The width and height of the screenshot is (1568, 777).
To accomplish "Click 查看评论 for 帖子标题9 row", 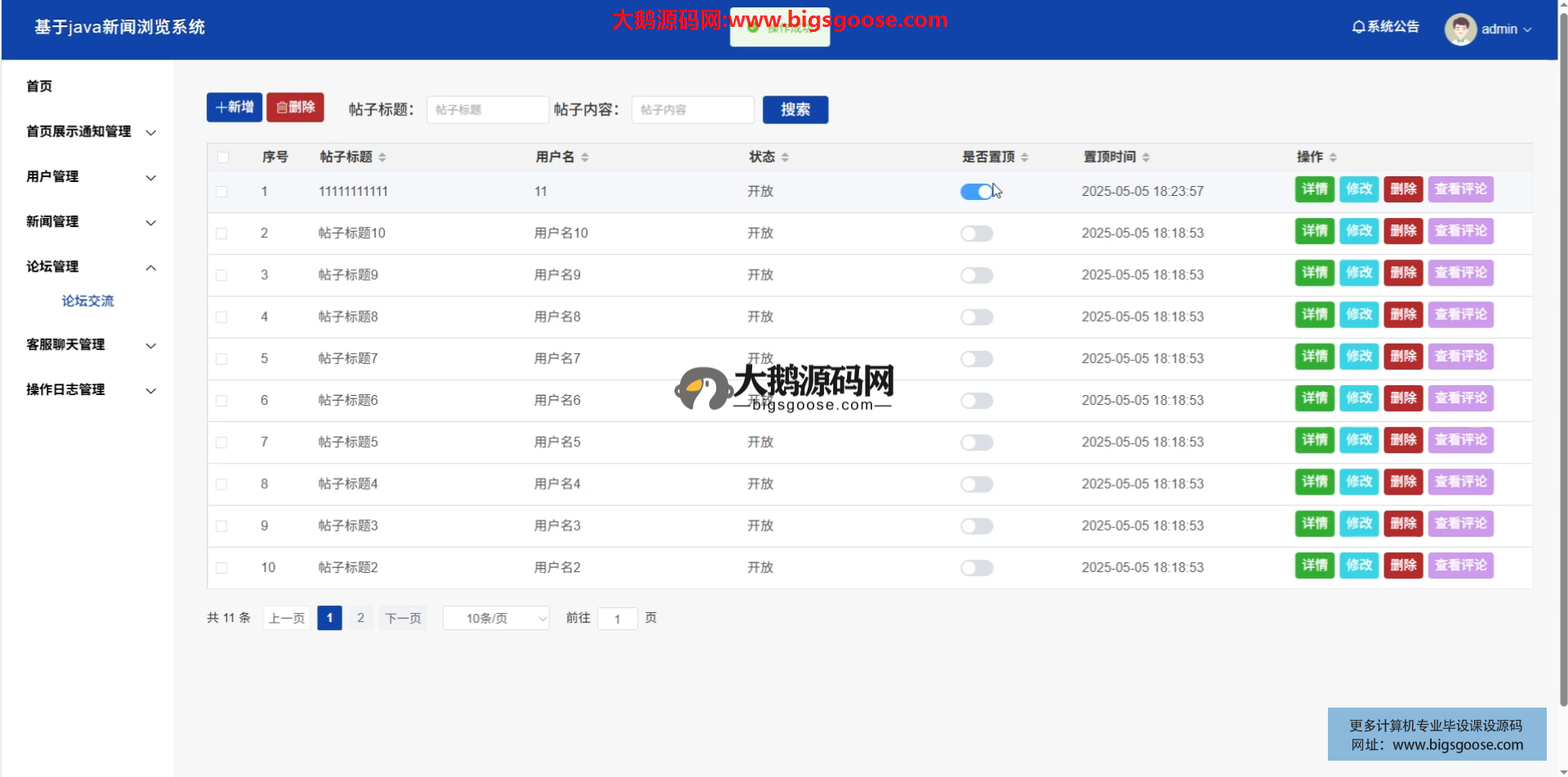I will [x=1460, y=273].
